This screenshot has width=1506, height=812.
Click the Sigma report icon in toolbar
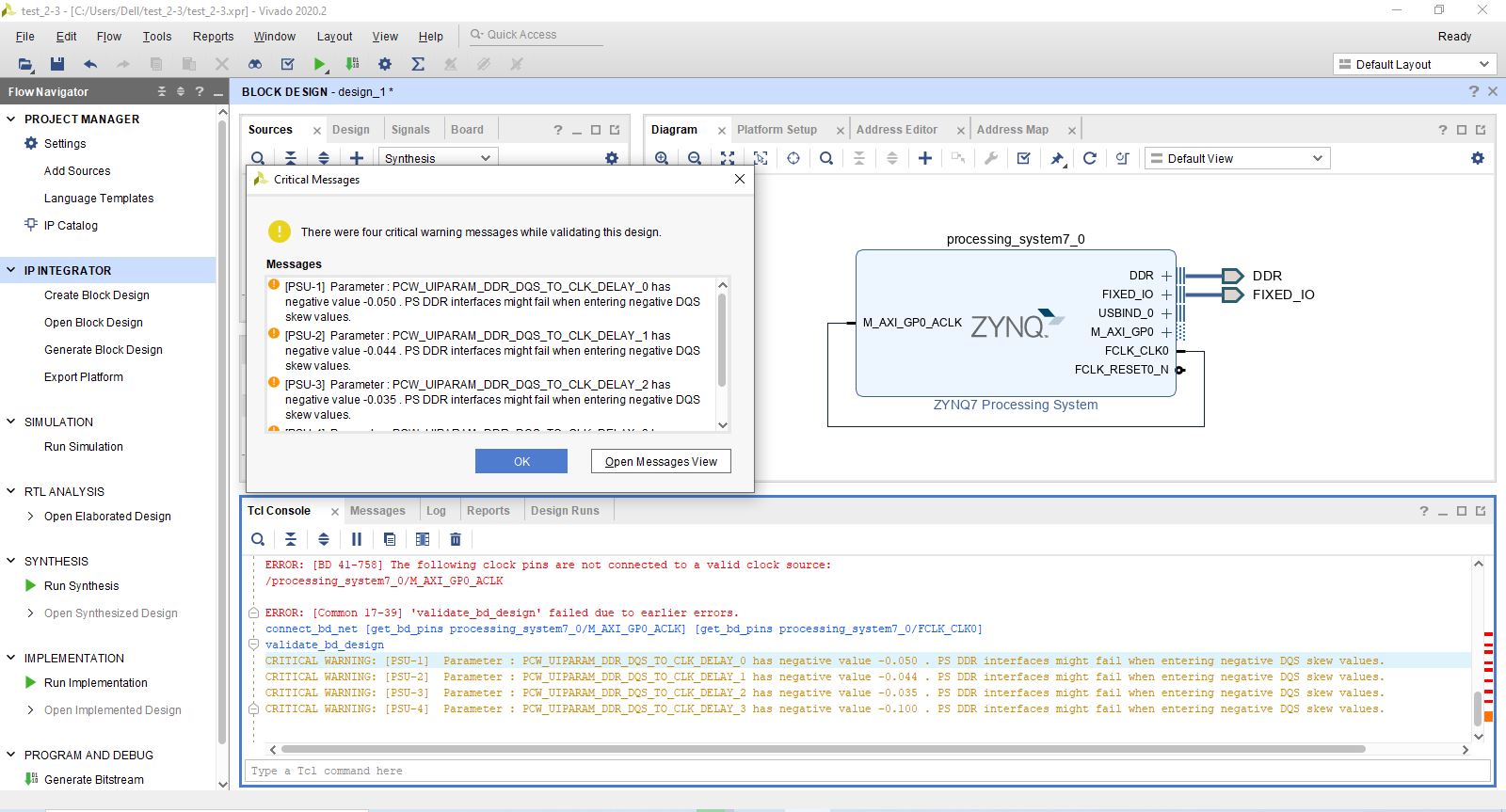pyautogui.click(x=418, y=64)
